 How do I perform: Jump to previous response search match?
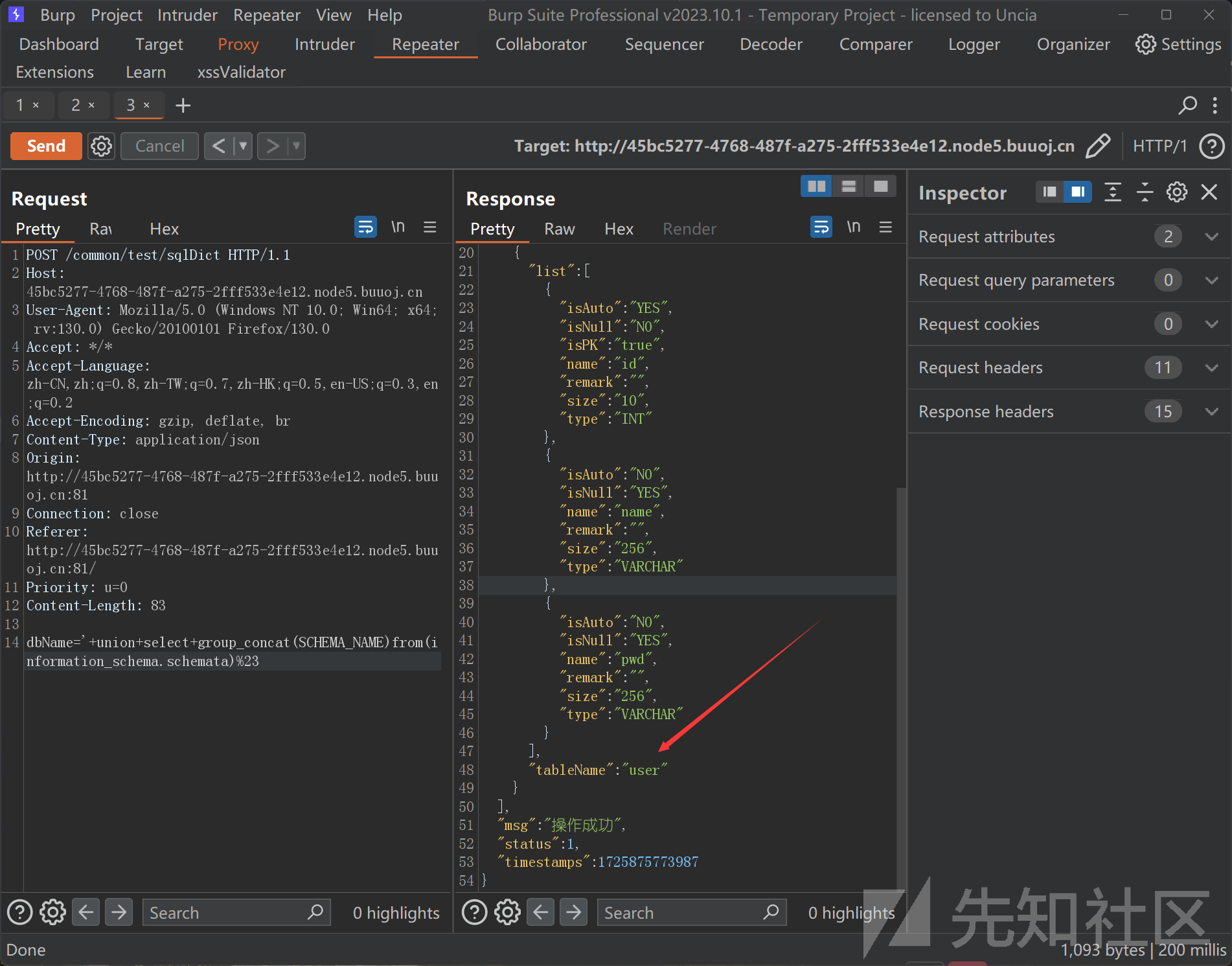point(541,912)
